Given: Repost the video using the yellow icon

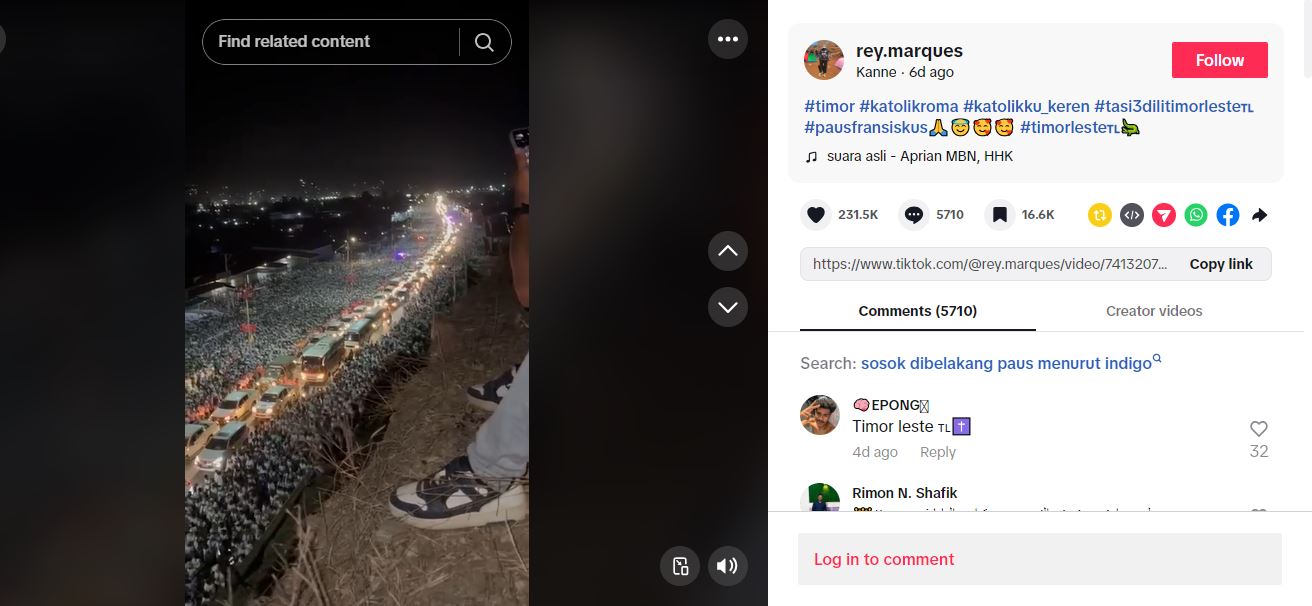Looking at the screenshot, I should coord(1100,215).
